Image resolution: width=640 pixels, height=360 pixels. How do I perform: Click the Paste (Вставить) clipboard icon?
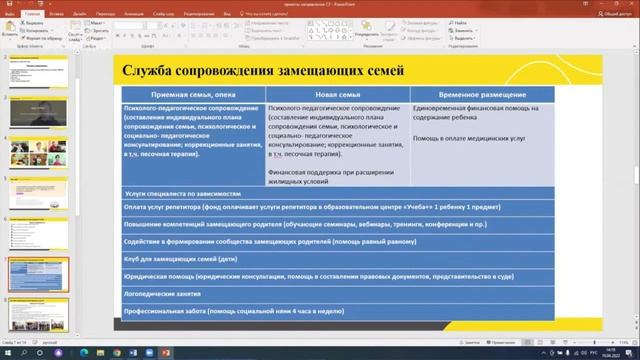tap(9, 27)
